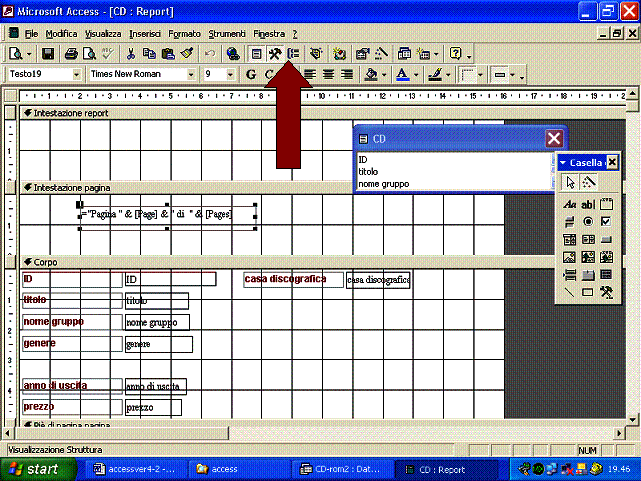This screenshot has width=641, height=481.
Task: Switch to accessver4-2 taskbar button
Action: coord(136,469)
